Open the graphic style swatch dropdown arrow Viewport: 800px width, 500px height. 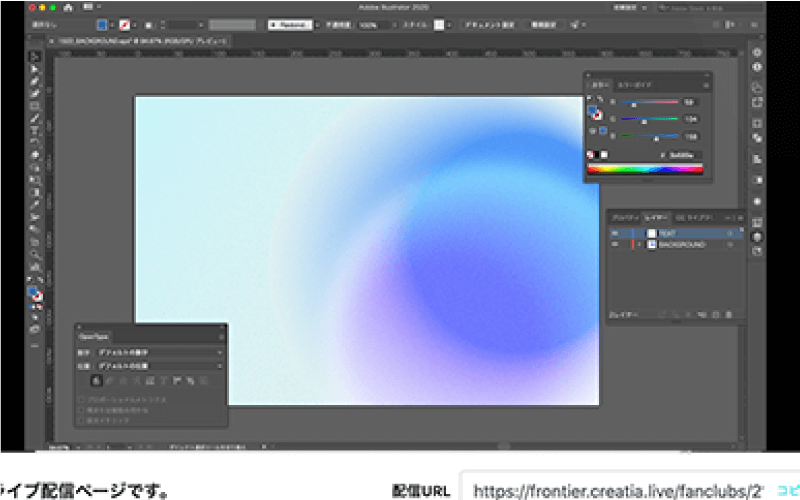[449, 24]
